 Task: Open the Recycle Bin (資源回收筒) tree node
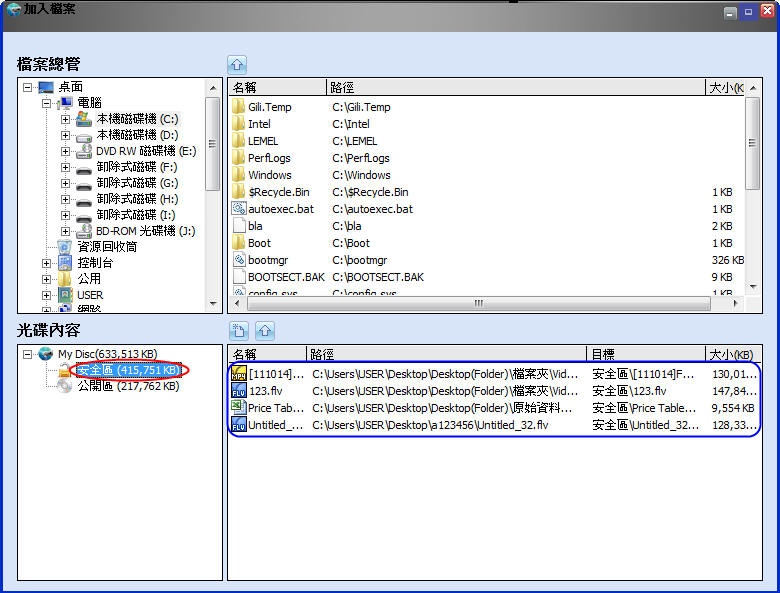pos(107,247)
